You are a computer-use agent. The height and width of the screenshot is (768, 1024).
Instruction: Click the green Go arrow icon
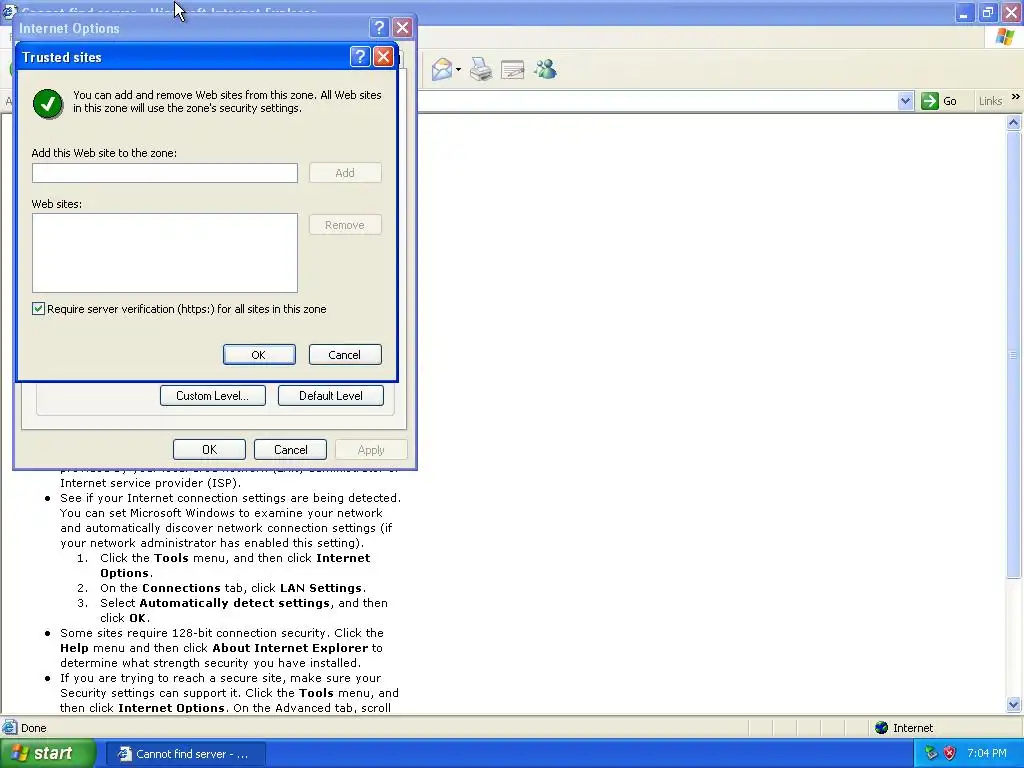coord(929,101)
